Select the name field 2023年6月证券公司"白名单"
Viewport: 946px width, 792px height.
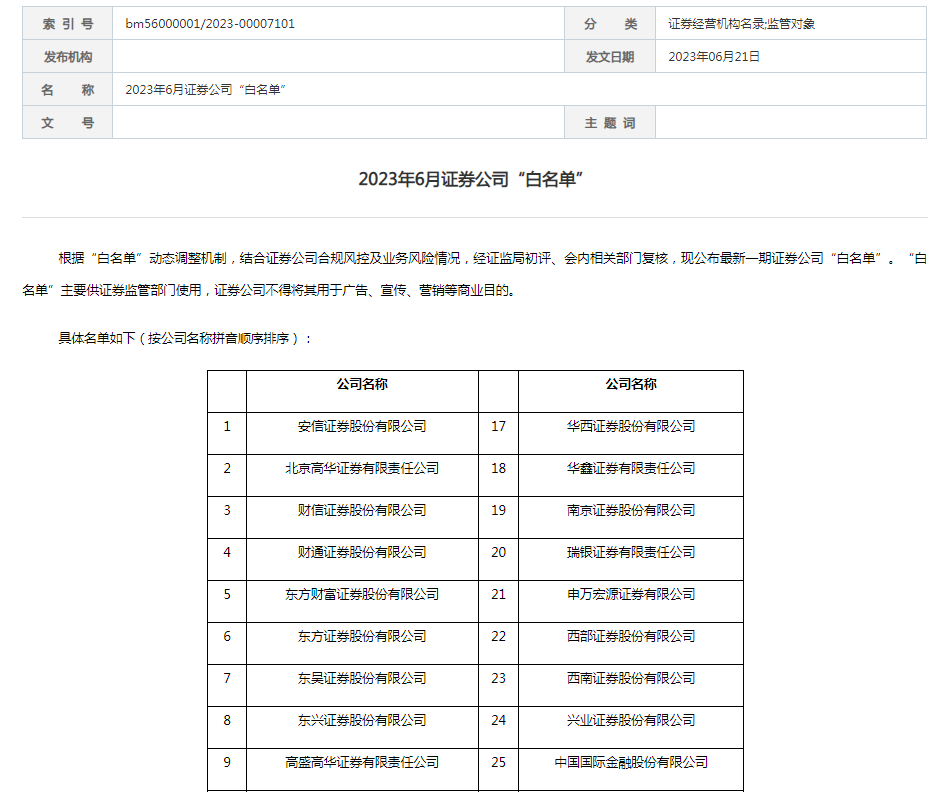pyautogui.click(x=205, y=90)
